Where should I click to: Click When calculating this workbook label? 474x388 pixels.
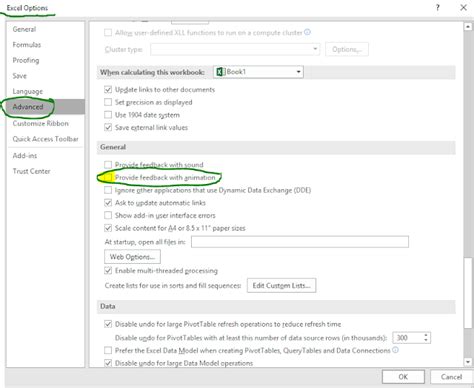[x=152, y=72]
